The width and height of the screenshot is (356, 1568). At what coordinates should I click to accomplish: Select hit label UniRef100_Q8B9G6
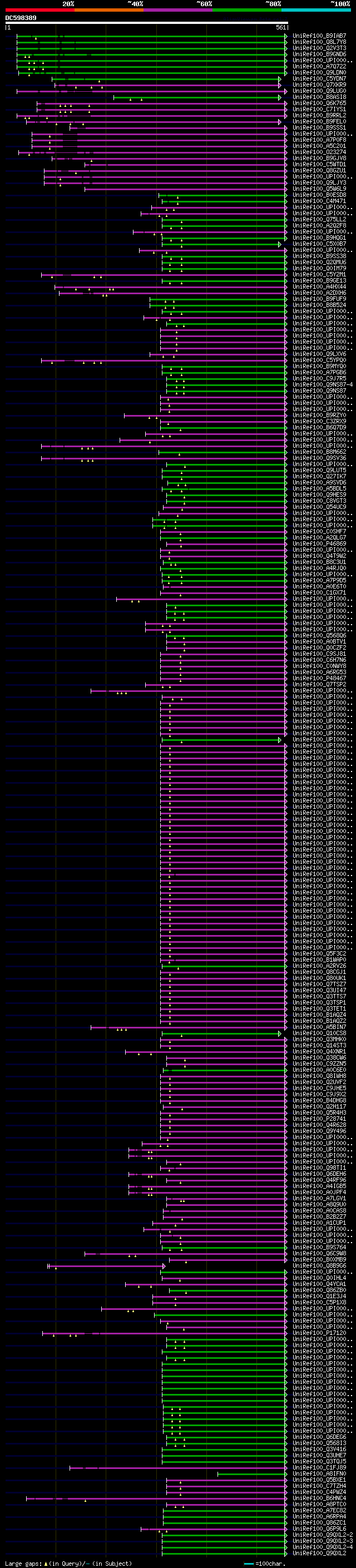319,1265
